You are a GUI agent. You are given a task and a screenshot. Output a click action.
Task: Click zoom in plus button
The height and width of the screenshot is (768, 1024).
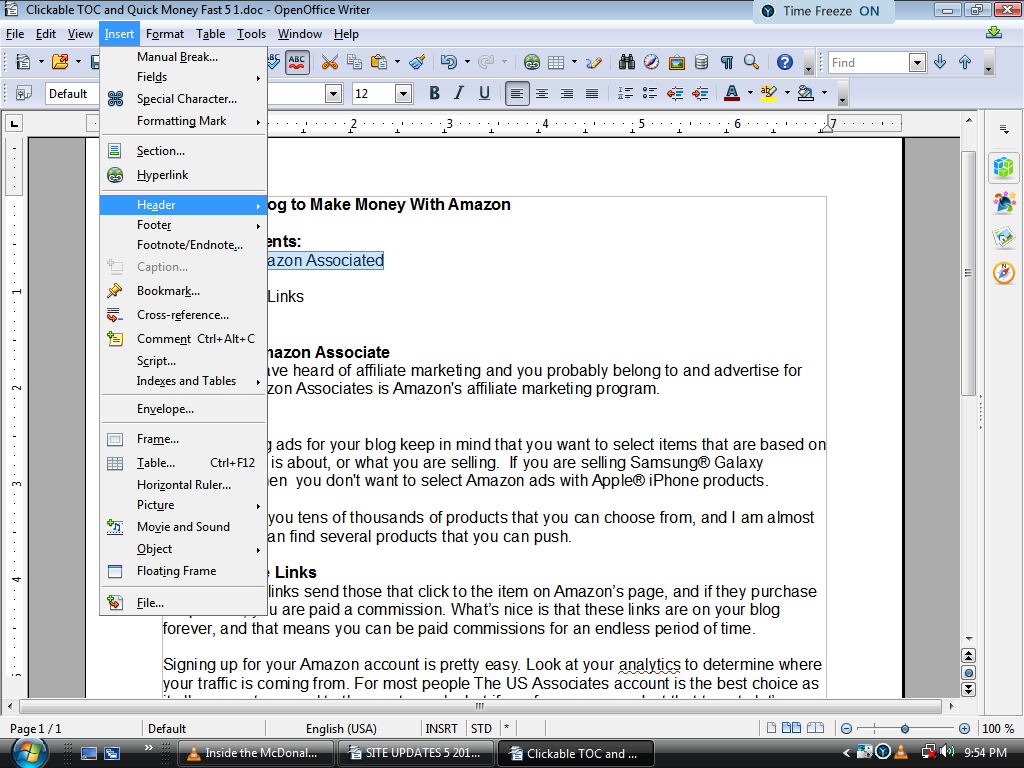(965, 728)
